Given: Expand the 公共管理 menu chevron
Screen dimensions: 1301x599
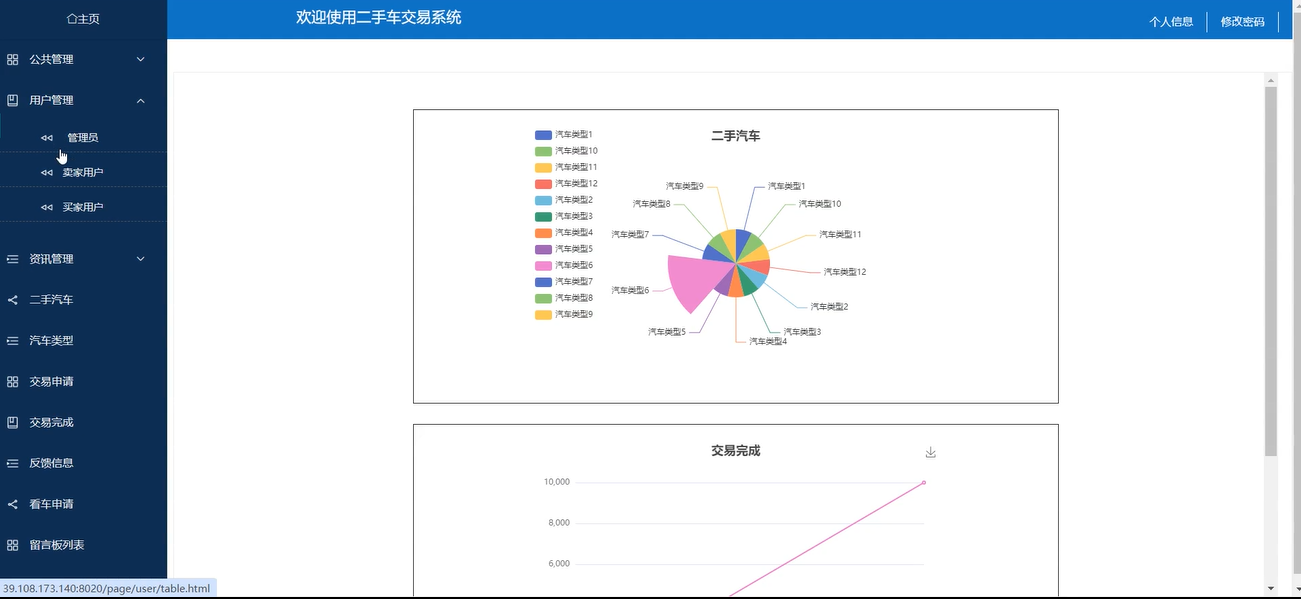Looking at the screenshot, I should click(x=140, y=59).
